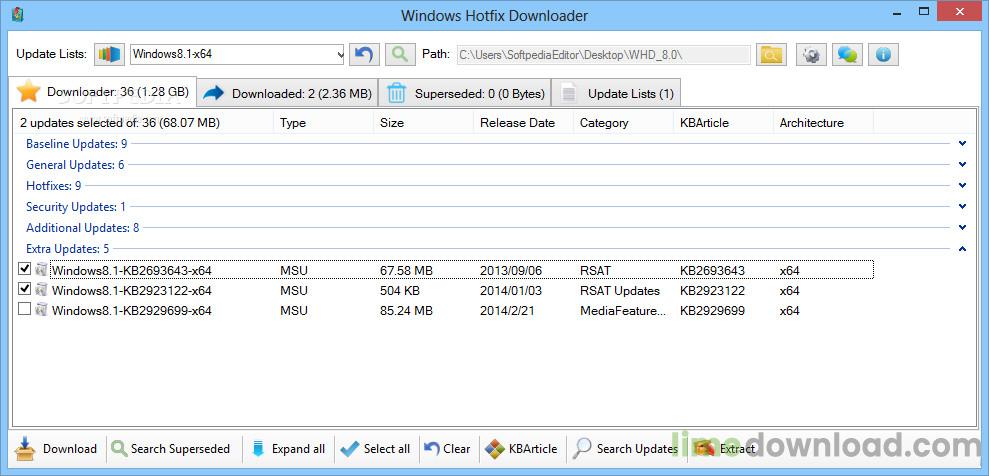
Task: Click the KB2929699 article cell
Action: 712,311
